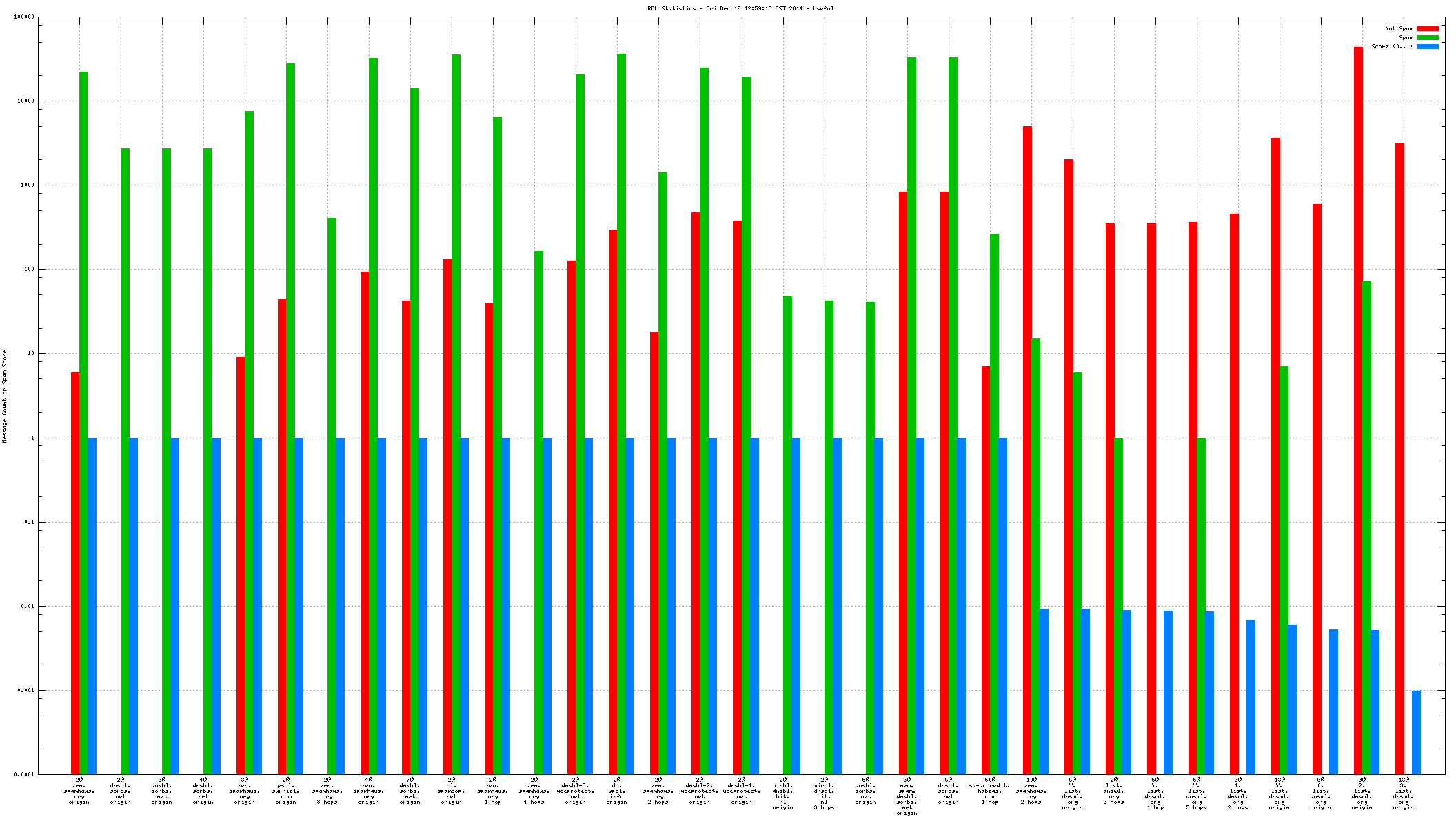Image resolution: width=1456 pixels, height=819 pixels.
Task: Click the 'Message Count or Spam Score' axis label
Action: [x=4, y=396]
